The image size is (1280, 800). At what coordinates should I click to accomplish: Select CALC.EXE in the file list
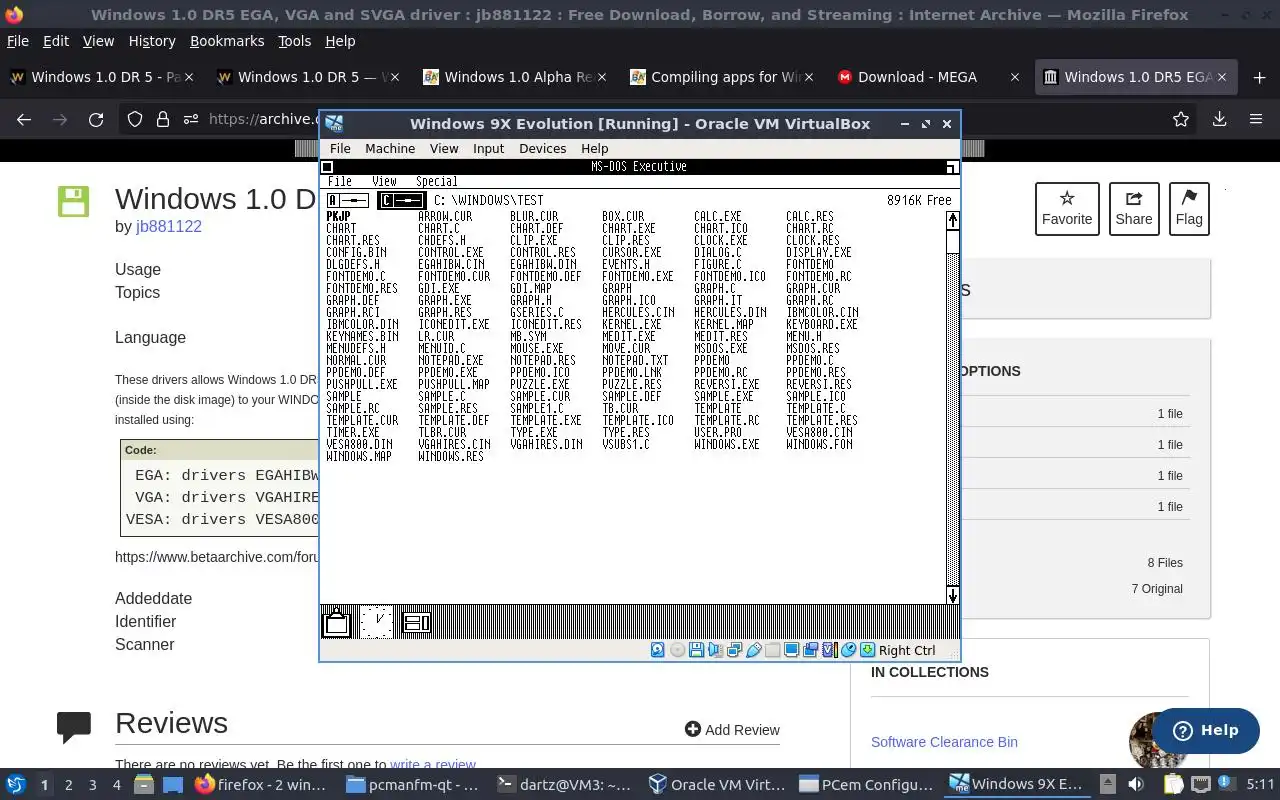click(718, 216)
